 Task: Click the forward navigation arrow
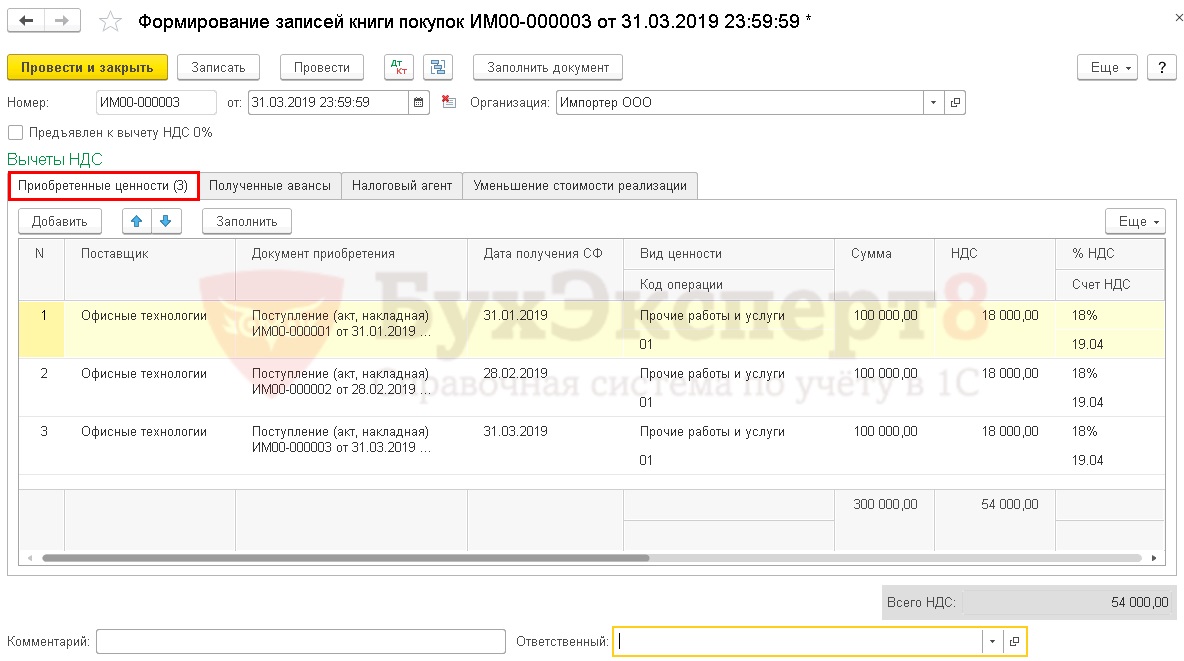[62, 21]
